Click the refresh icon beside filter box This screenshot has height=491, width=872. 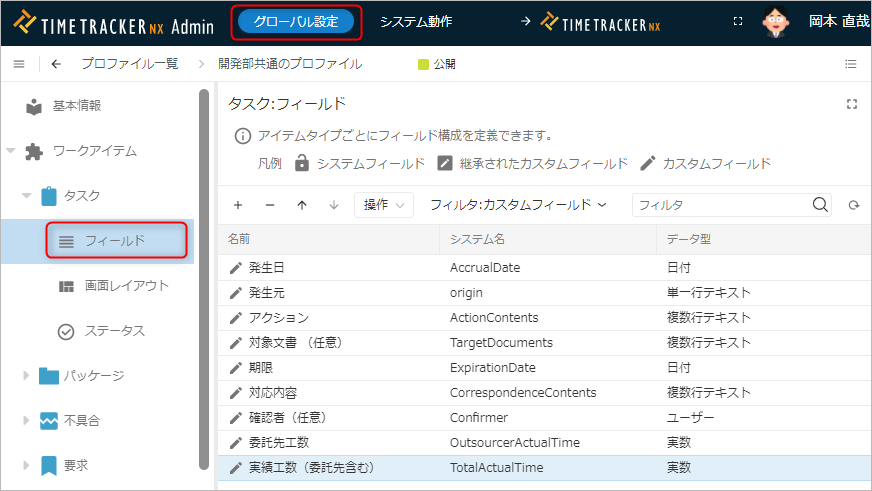tap(853, 205)
